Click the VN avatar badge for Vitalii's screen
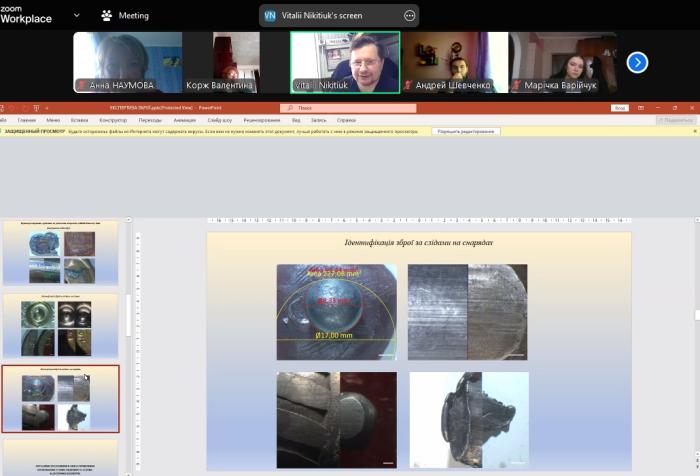The height and width of the screenshot is (476, 700). point(270,16)
